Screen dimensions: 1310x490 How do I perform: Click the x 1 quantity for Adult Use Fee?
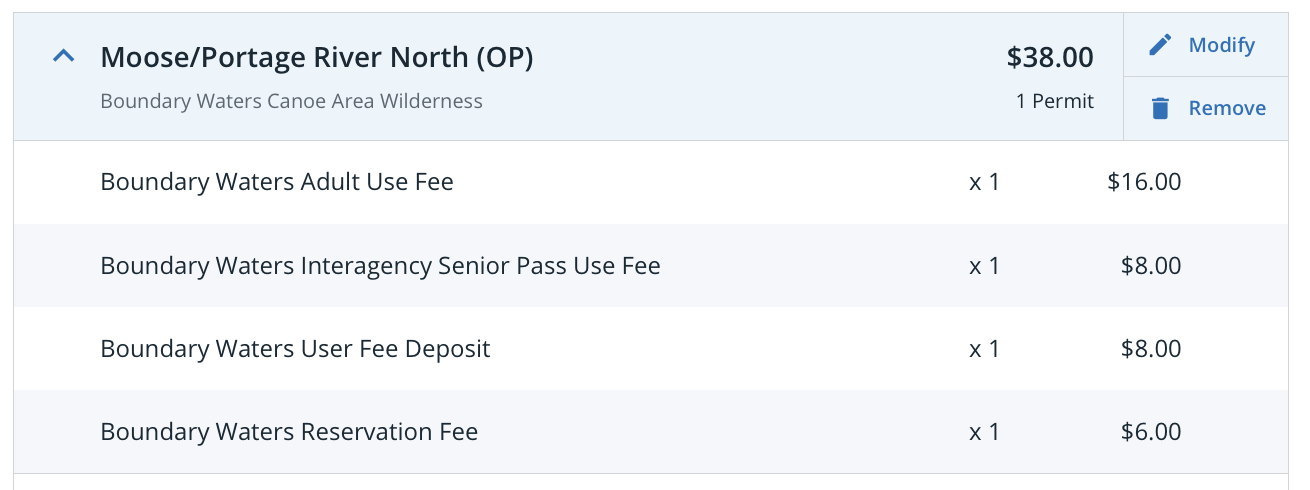tap(985, 182)
